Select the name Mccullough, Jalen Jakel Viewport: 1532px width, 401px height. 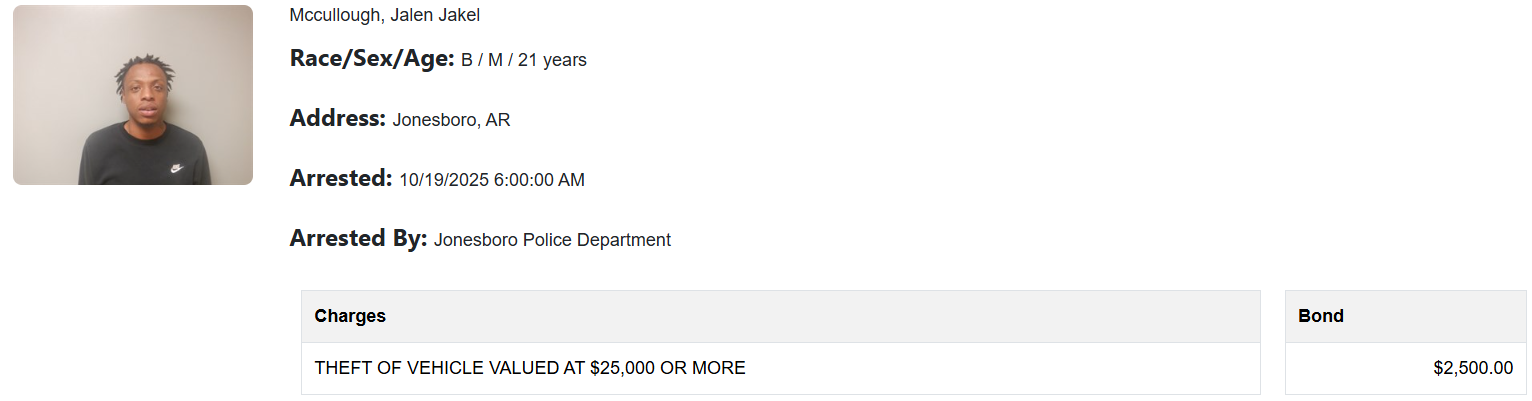pyautogui.click(x=384, y=15)
